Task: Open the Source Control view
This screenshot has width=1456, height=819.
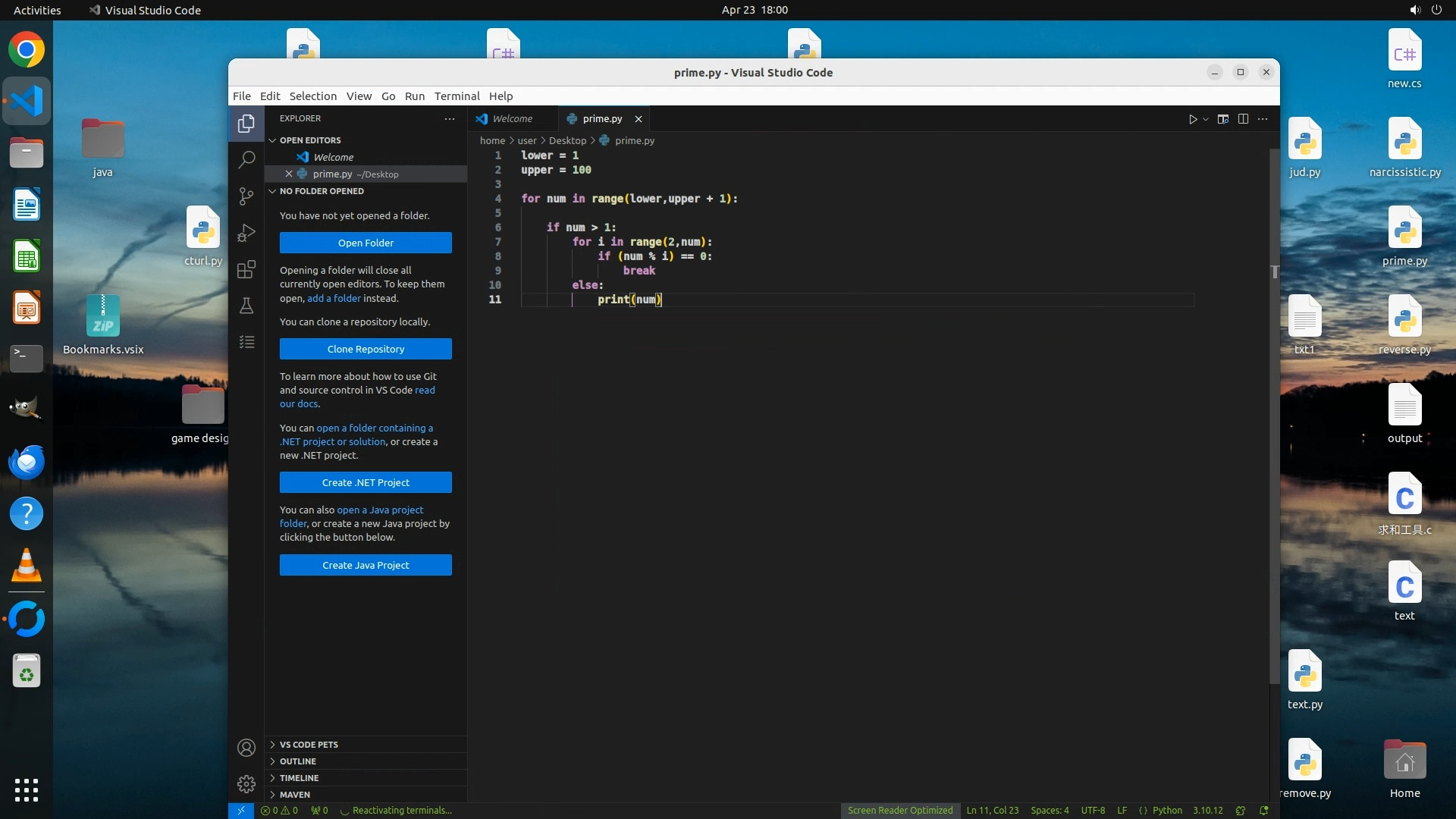Action: pos(246,196)
